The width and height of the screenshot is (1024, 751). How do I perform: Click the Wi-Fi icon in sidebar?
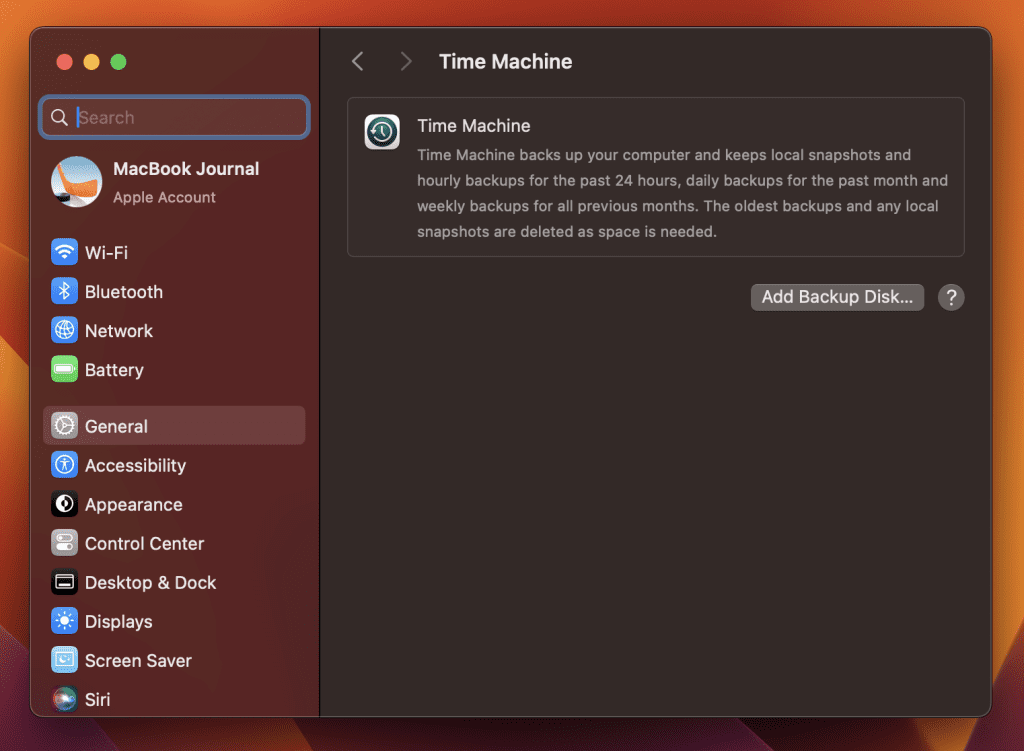coord(65,253)
